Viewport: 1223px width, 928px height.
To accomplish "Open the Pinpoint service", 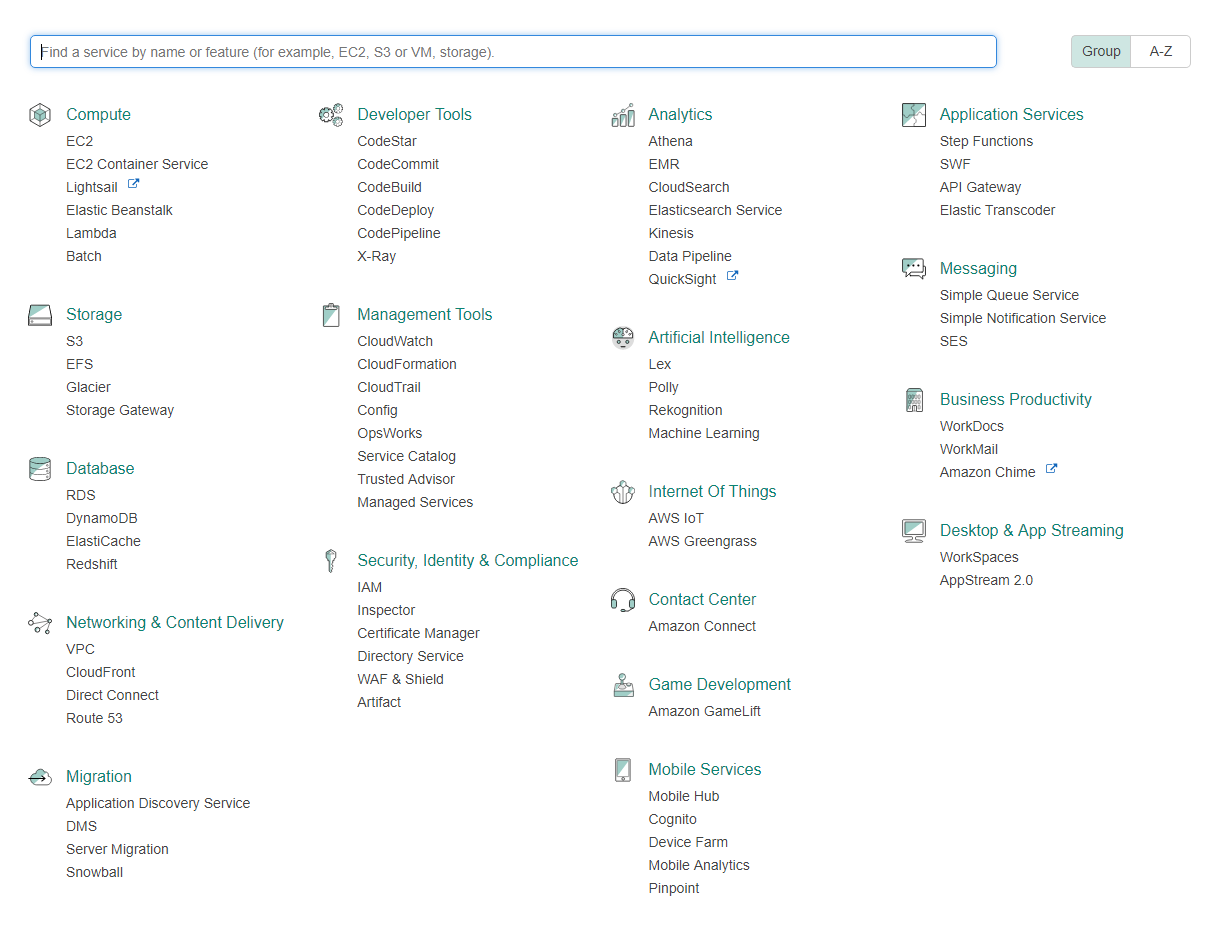I will point(674,889).
